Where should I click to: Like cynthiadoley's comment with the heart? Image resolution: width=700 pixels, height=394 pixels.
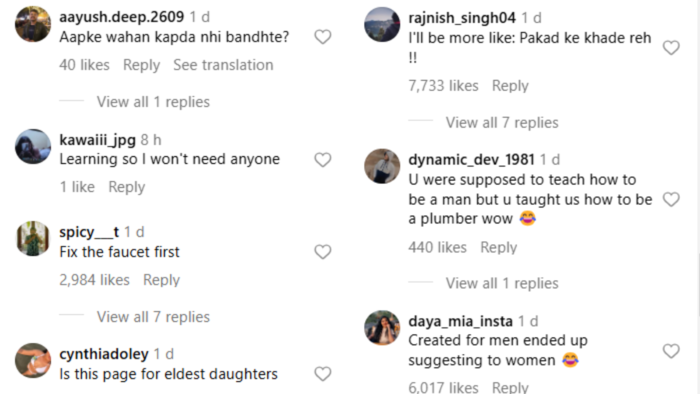[x=322, y=373]
